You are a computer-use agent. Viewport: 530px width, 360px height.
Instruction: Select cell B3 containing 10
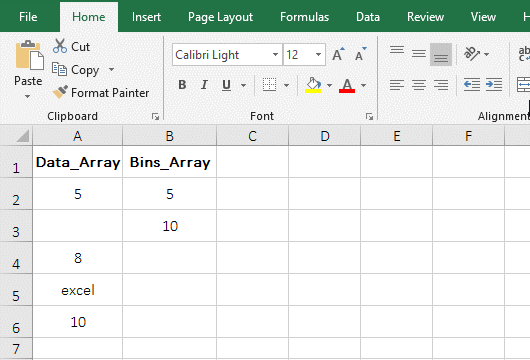pyautogui.click(x=170, y=226)
